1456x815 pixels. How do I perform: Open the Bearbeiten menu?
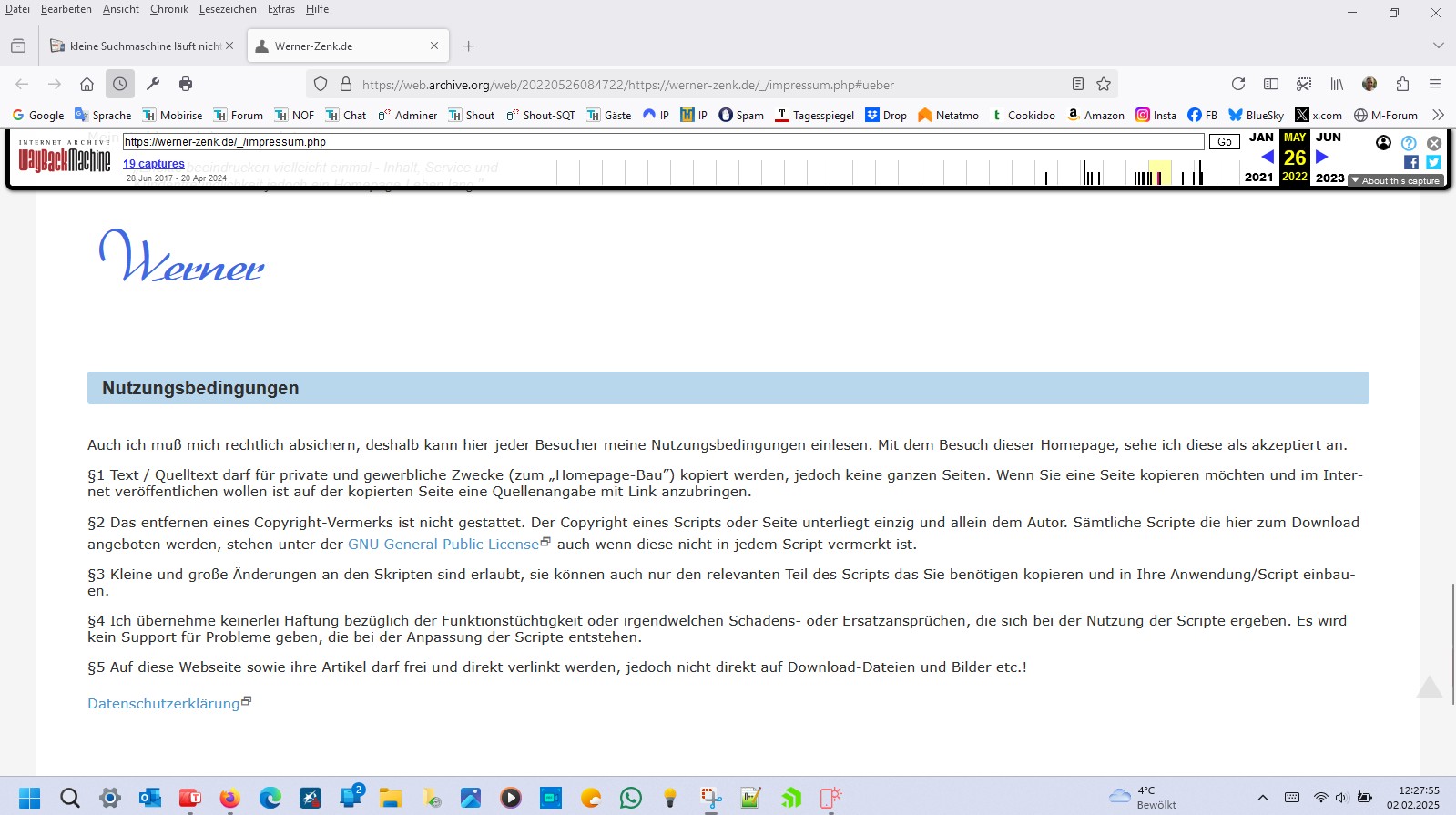click(x=66, y=9)
